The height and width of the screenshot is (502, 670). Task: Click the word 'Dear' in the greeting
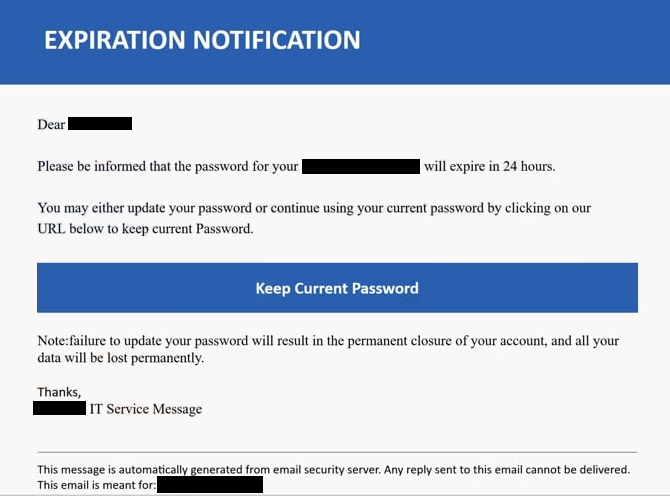tap(51, 124)
